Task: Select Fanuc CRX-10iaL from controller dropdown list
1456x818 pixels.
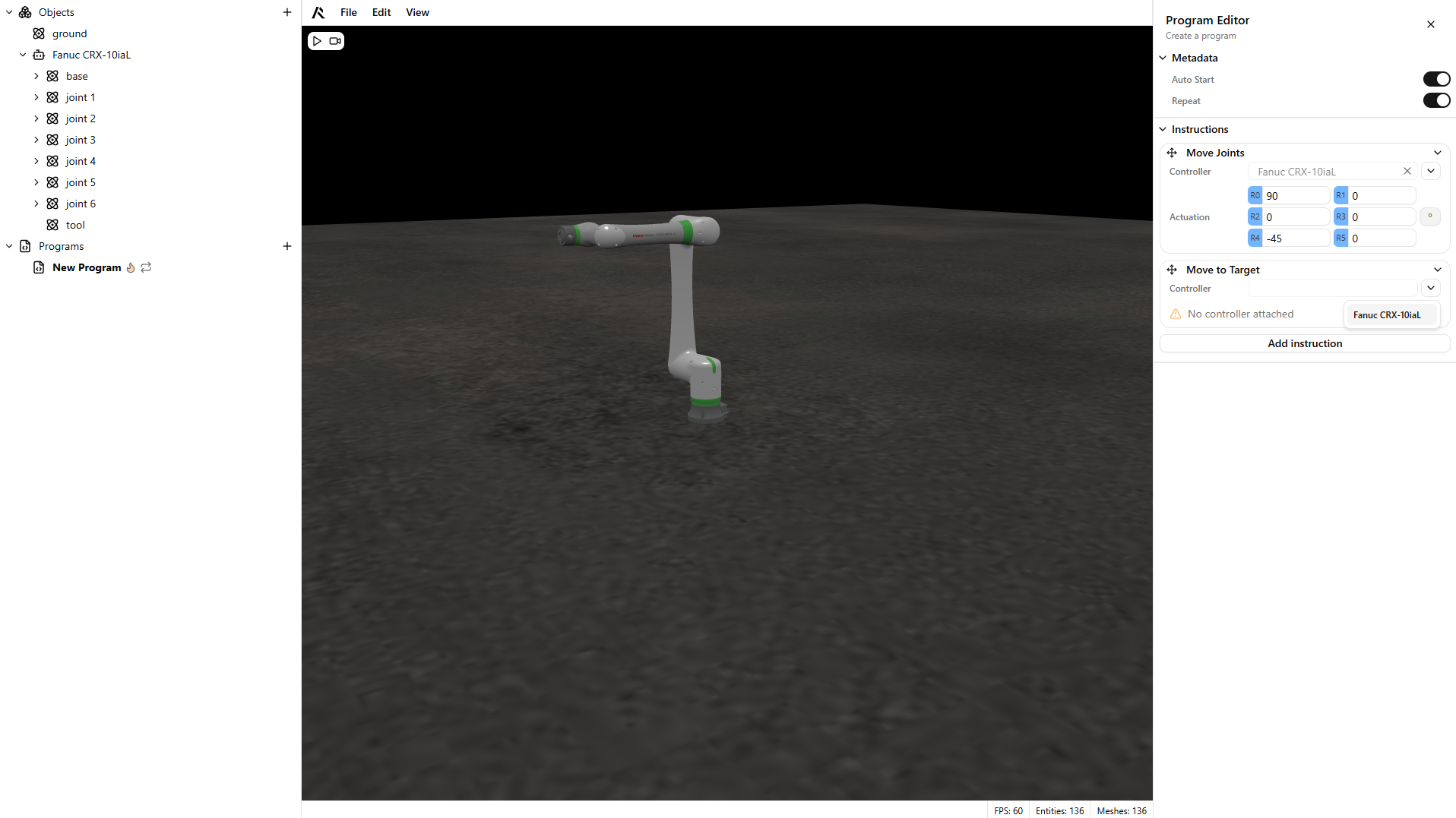Action: pos(1386,314)
